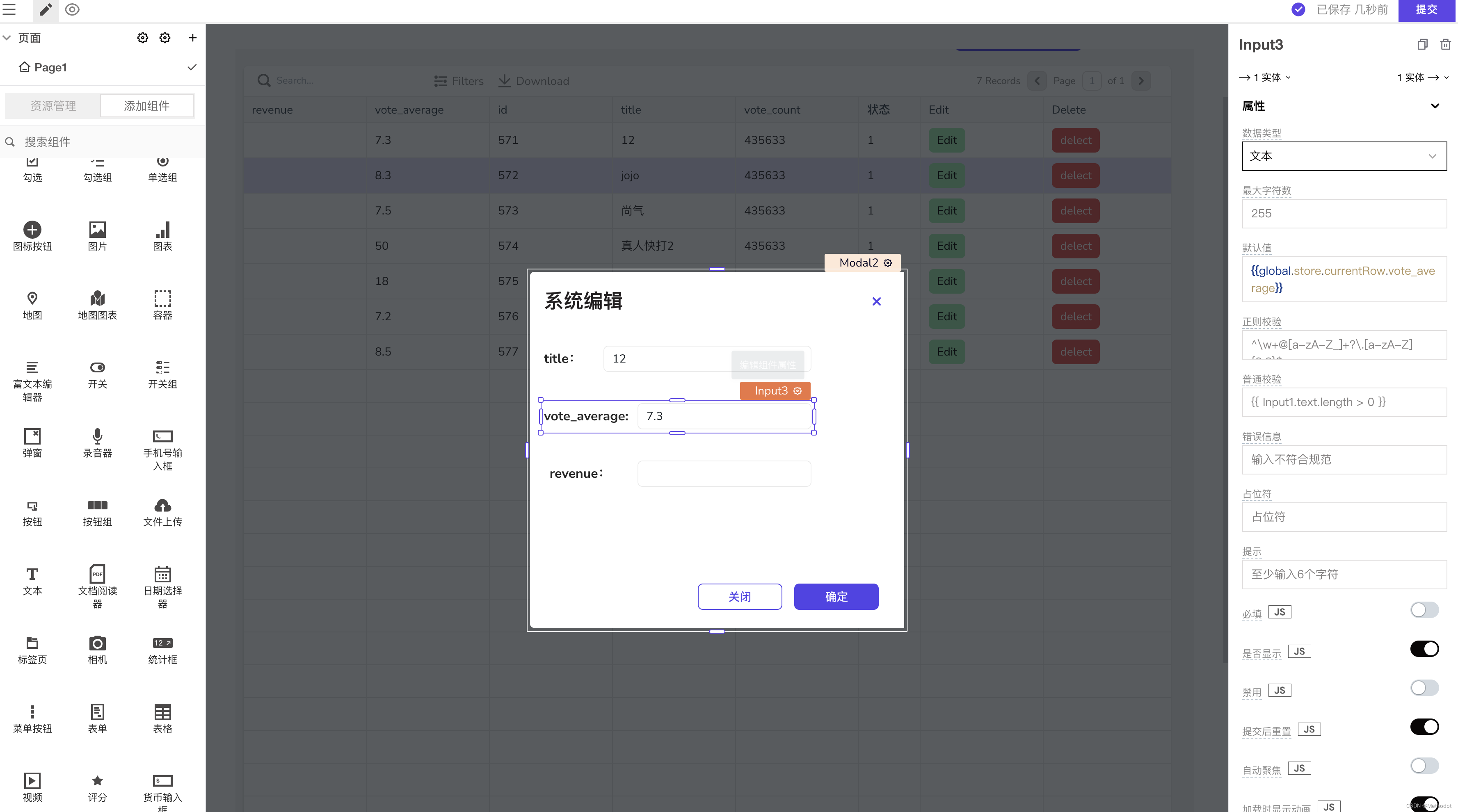Switch to the 资源管理 tab
The image size is (1458, 812).
(x=53, y=106)
